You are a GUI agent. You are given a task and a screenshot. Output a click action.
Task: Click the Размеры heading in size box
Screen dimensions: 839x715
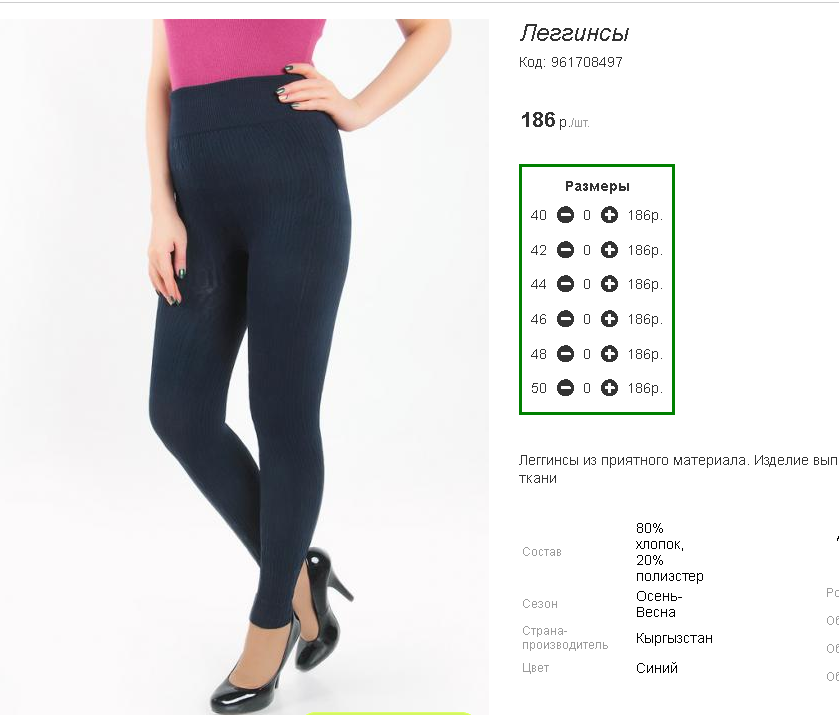point(597,186)
